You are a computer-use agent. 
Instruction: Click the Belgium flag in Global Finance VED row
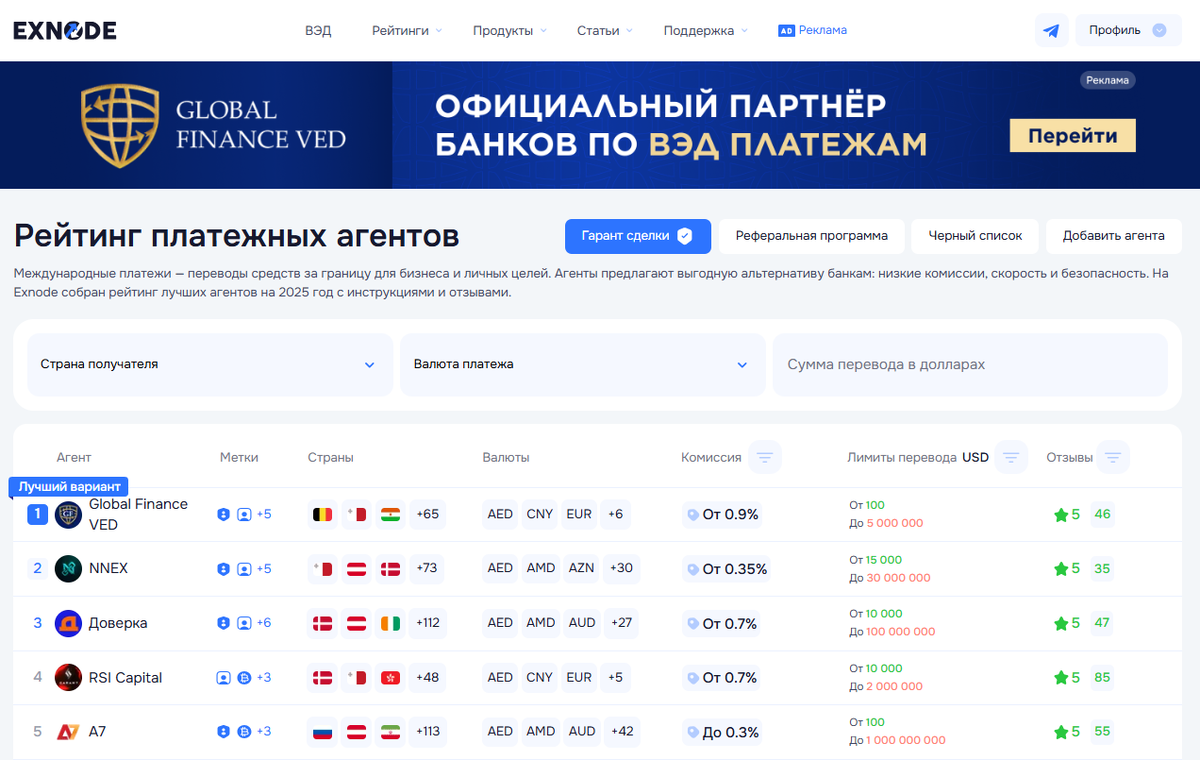(x=323, y=515)
